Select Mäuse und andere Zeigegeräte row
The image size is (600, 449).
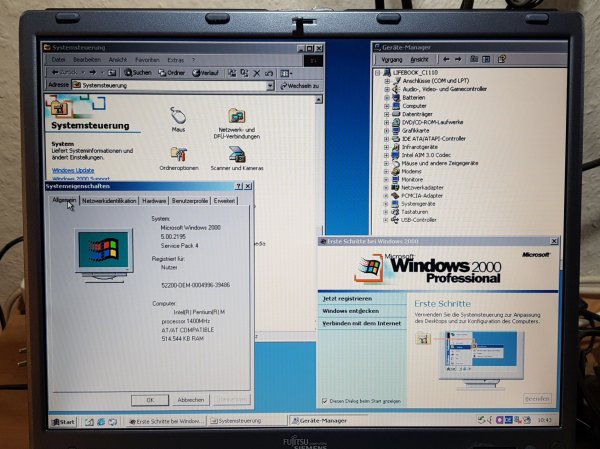[440, 163]
